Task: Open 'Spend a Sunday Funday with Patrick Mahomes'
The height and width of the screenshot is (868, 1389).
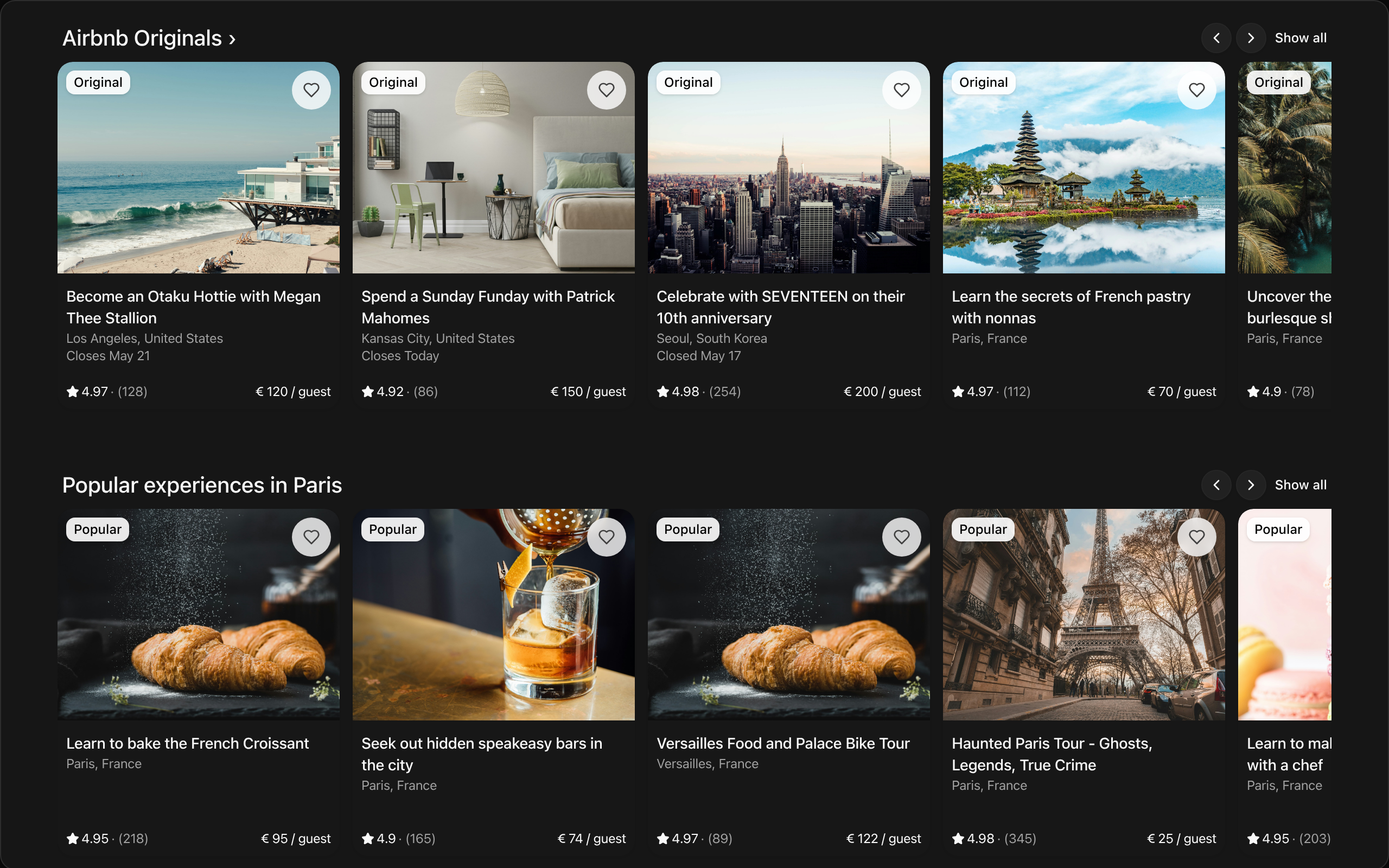Action: (x=488, y=307)
